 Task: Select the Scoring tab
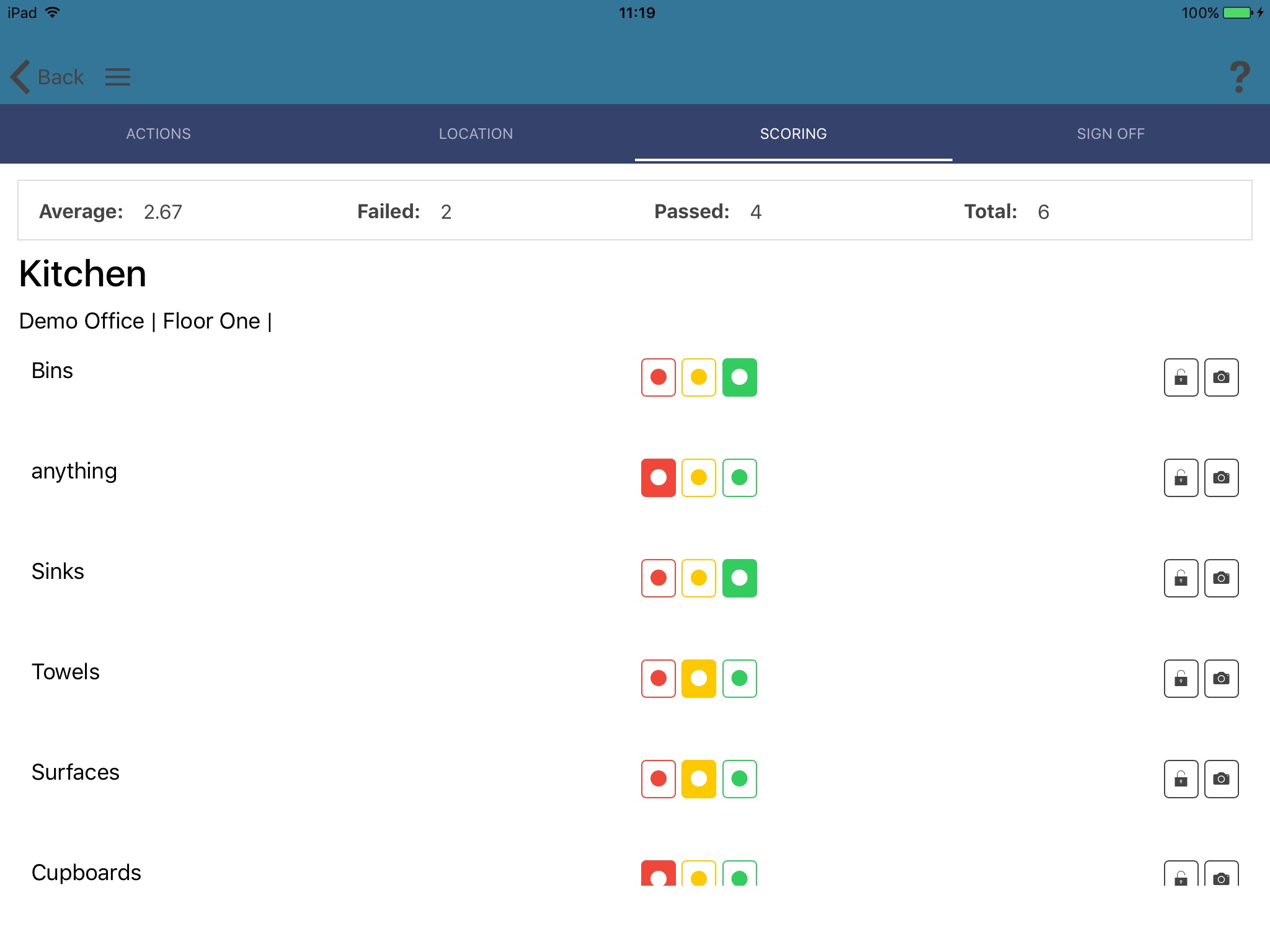tap(794, 134)
